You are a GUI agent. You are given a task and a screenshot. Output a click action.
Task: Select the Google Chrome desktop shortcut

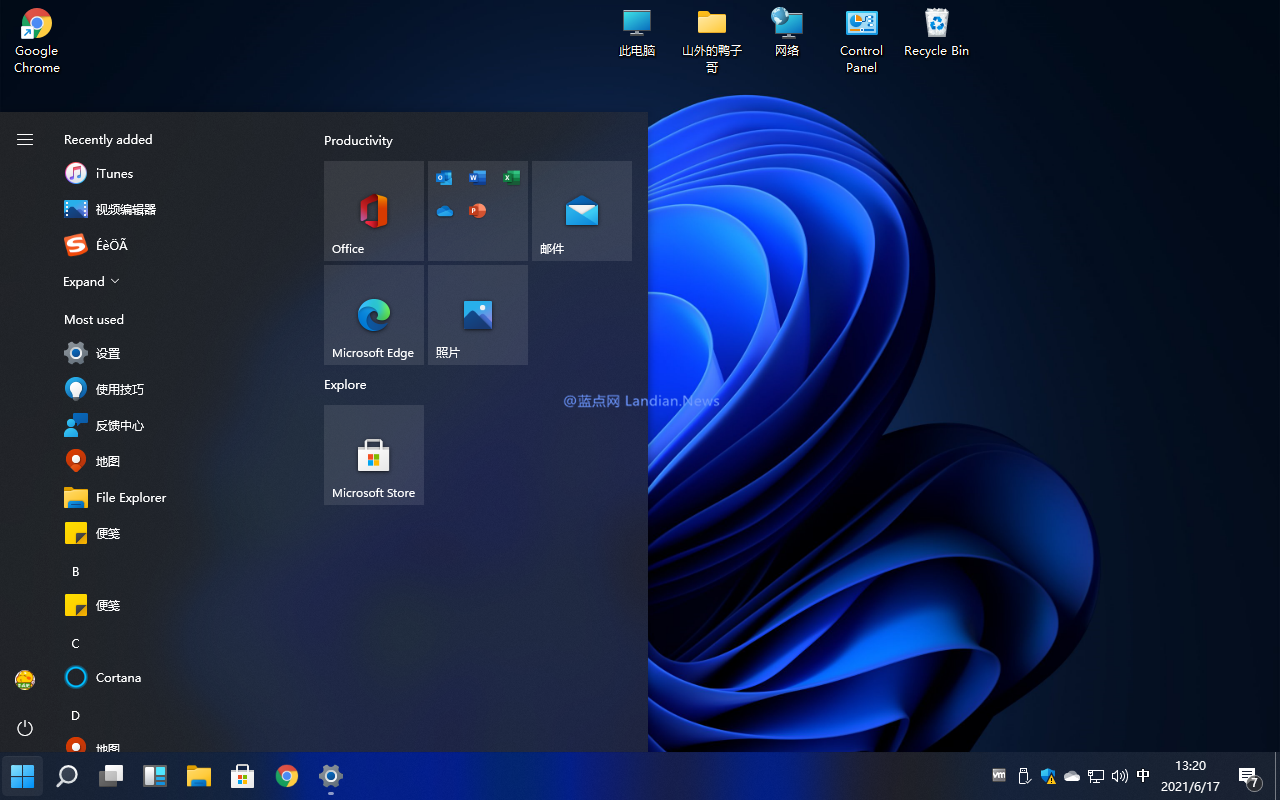click(37, 41)
